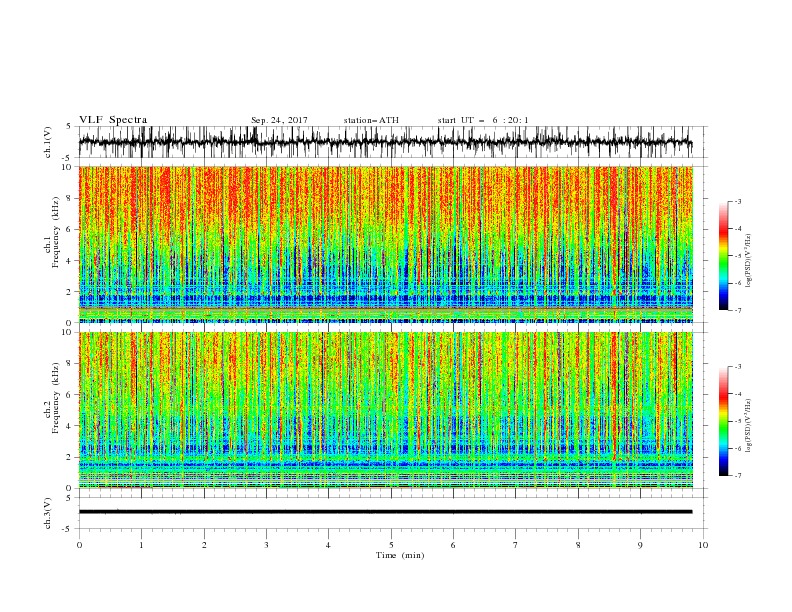
Task: Click time axis tick label "4"
Action: tap(328, 545)
